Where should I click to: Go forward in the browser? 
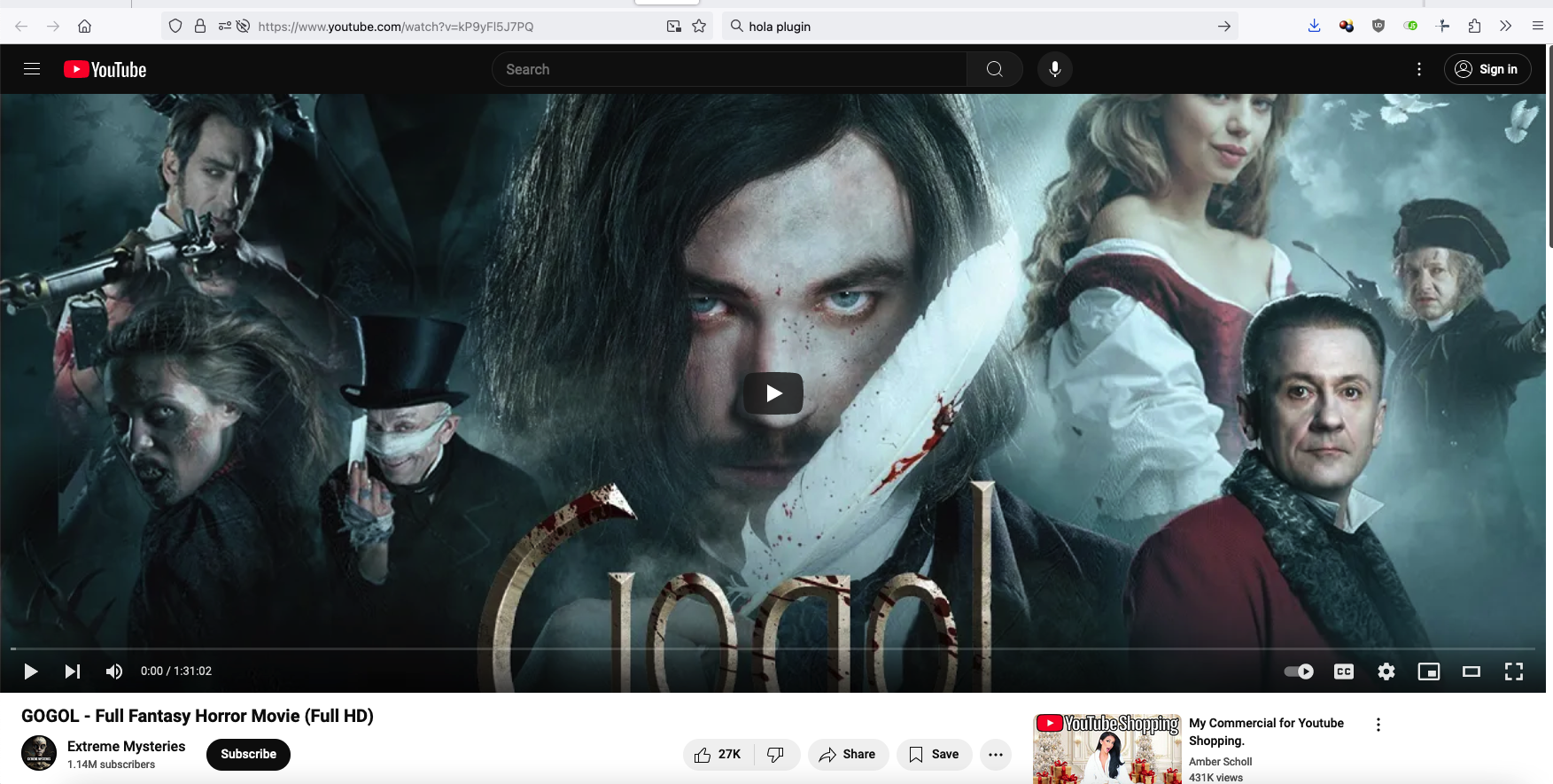[53, 27]
